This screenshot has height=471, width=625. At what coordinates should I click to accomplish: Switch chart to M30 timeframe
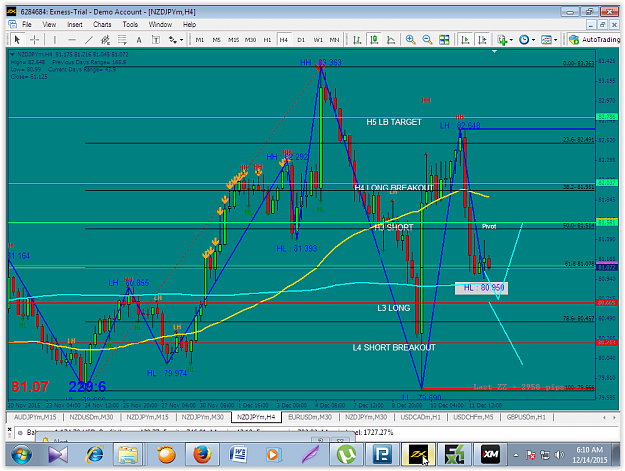click(250, 39)
